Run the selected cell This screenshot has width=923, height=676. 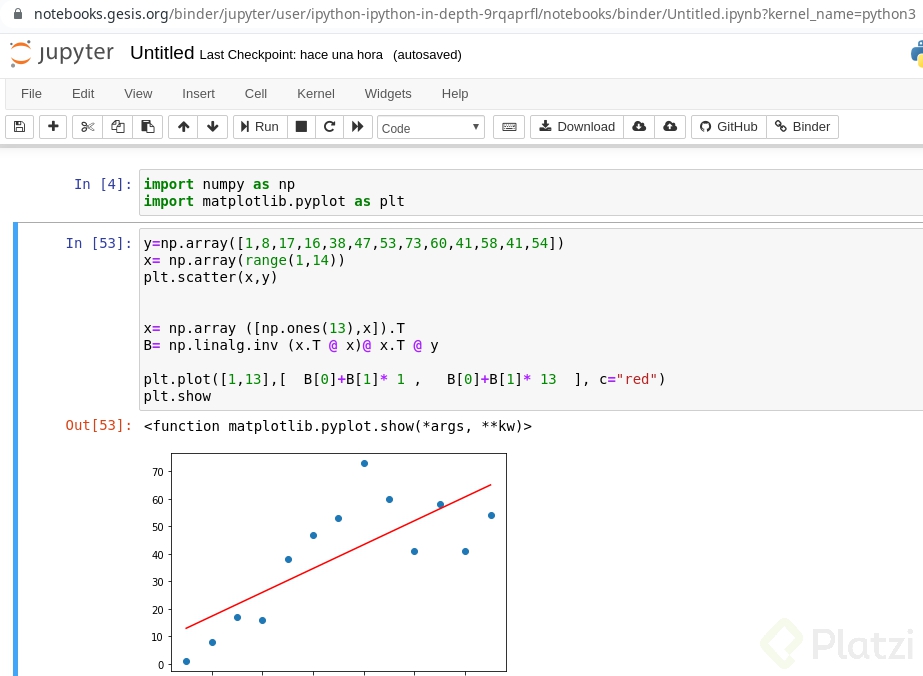260,127
